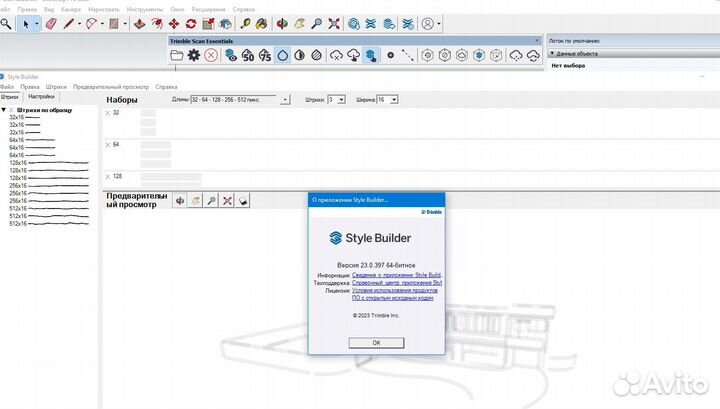Screen dimensions: 720x409
Task: Open Условия использования продуктов license link
Action: coord(394,290)
